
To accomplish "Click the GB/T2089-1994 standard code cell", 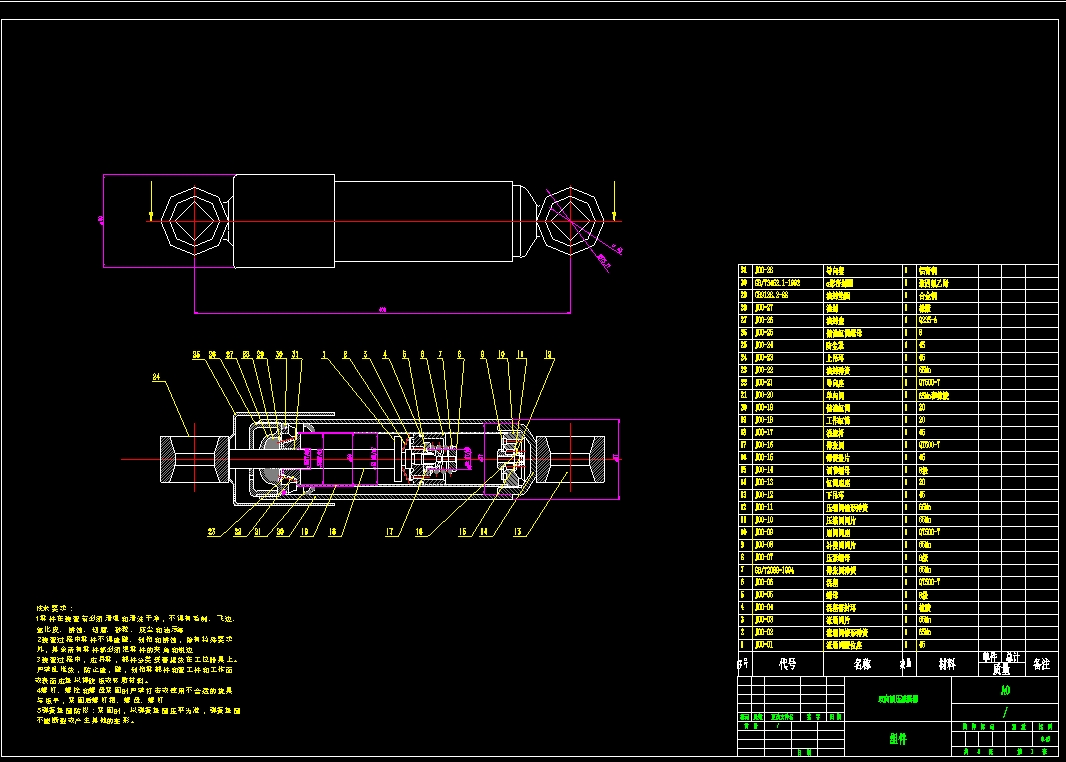I will click(x=774, y=570).
